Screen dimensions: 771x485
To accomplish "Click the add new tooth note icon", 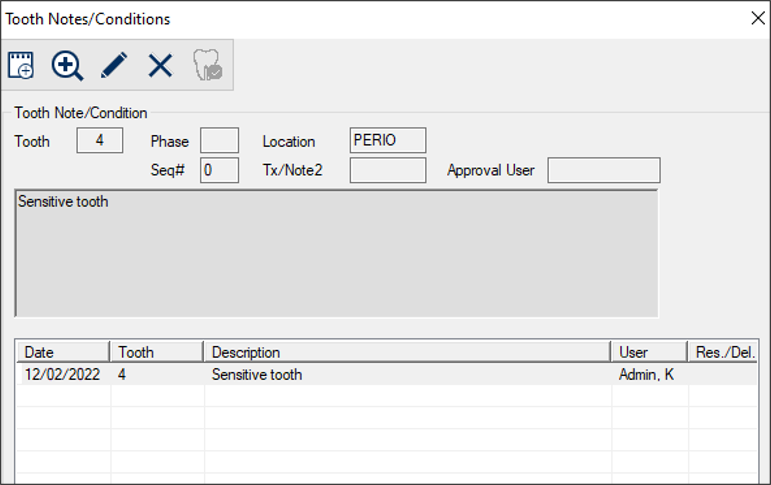I will (21, 66).
